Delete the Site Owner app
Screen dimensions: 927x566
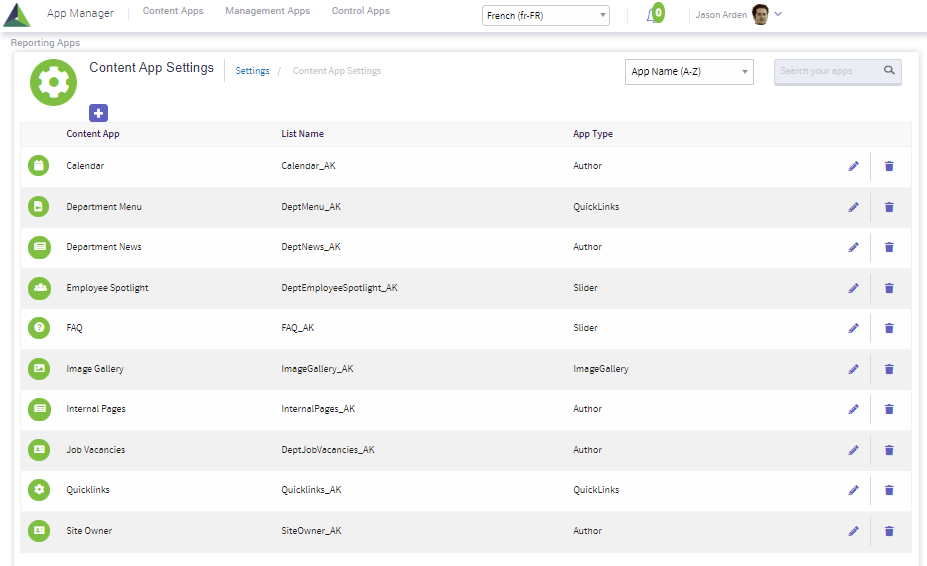pyautogui.click(x=889, y=531)
